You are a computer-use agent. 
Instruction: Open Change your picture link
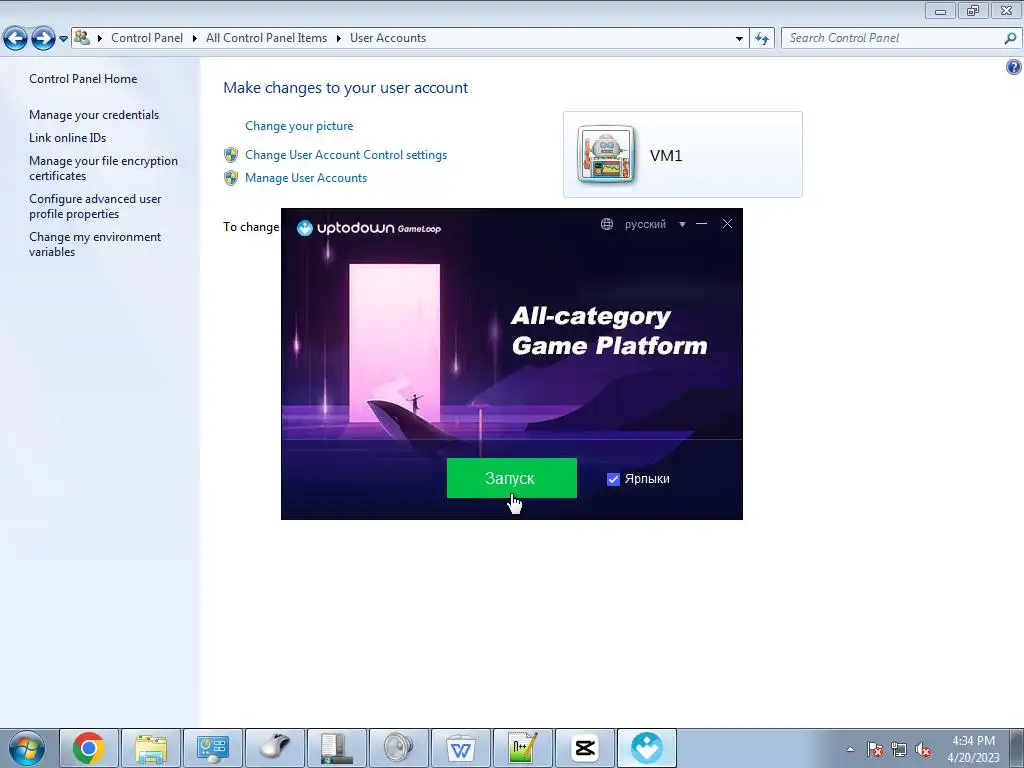tap(299, 125)
